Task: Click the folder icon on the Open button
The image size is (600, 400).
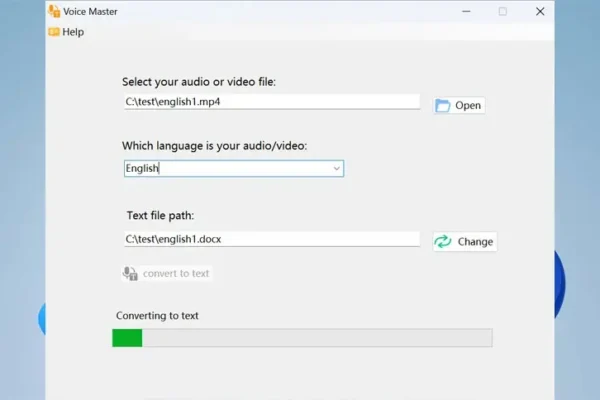Action: click(443, 106)
